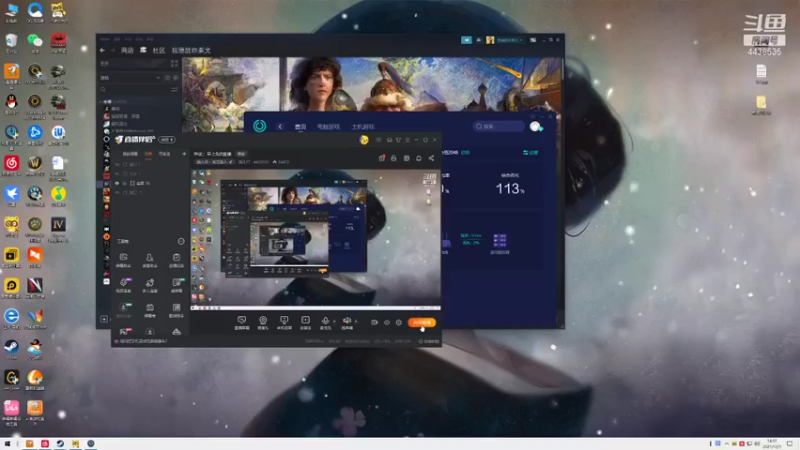Viewport: 800px width, 450px height.
Task: Click the first labeled icon of streaming bottom toolbar
Action: click(x=241, y=320)
